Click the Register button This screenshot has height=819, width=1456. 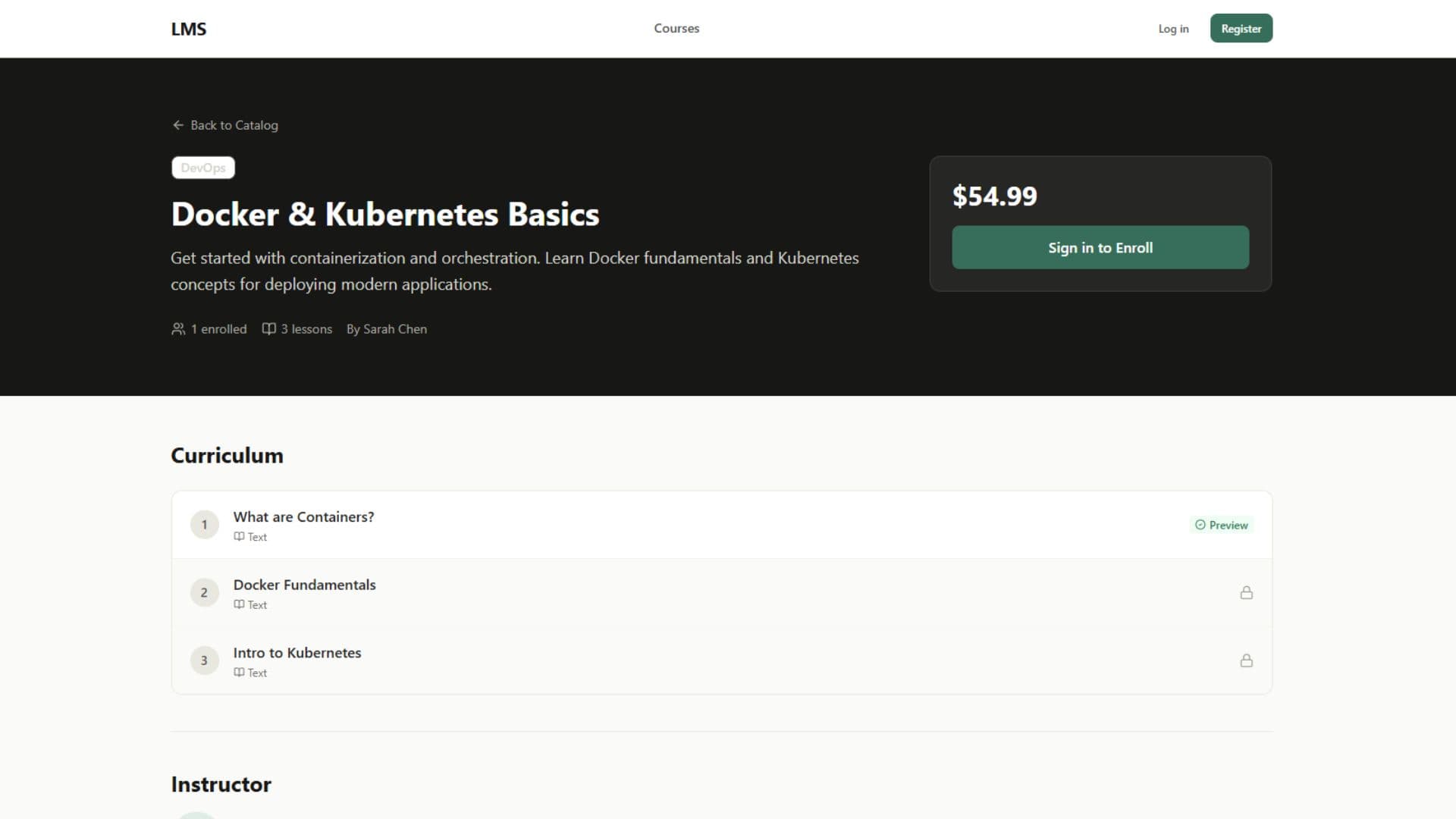point(1241,28)
